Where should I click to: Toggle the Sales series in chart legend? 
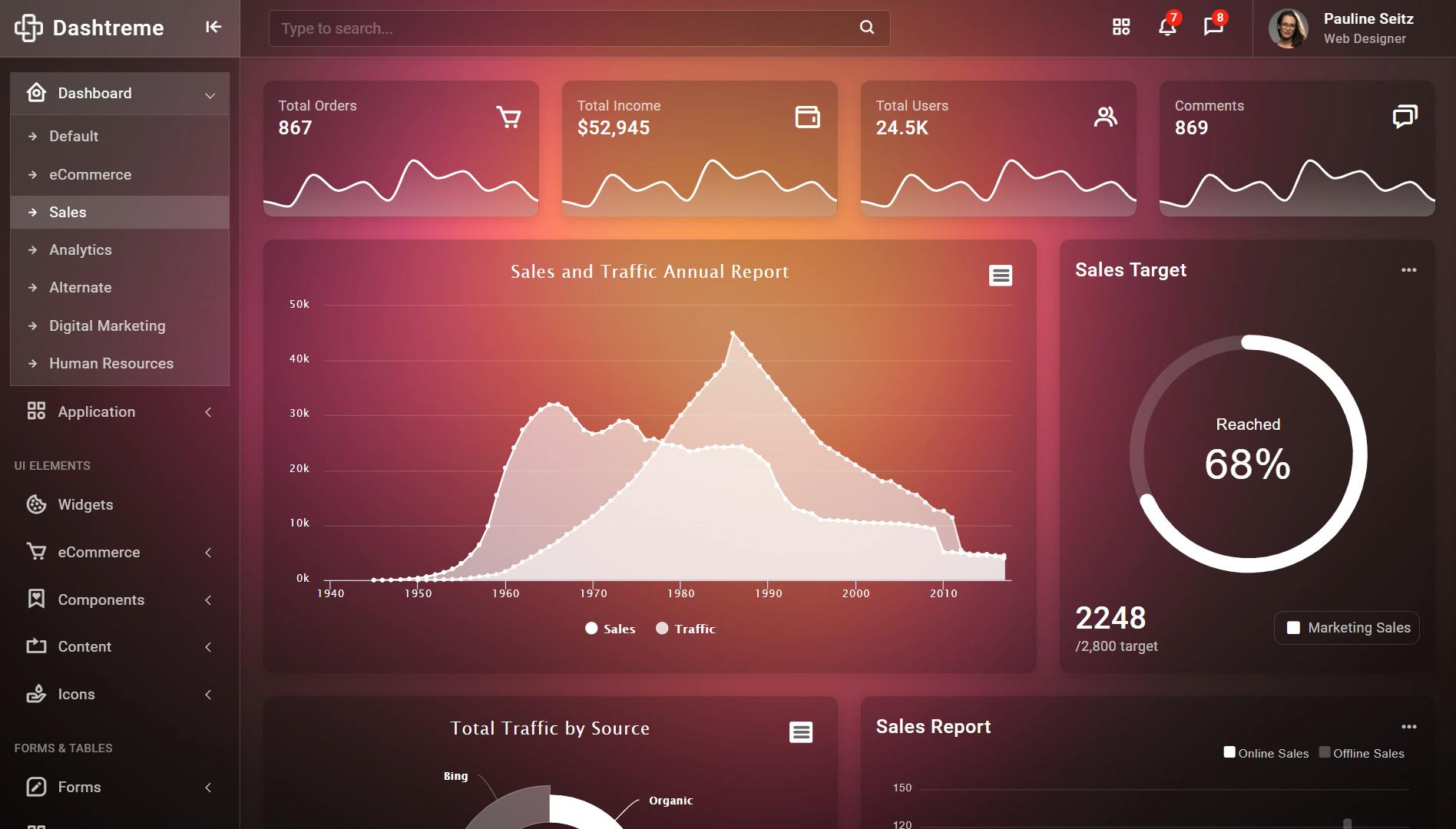pyautogui.click(x=611, y=629)
